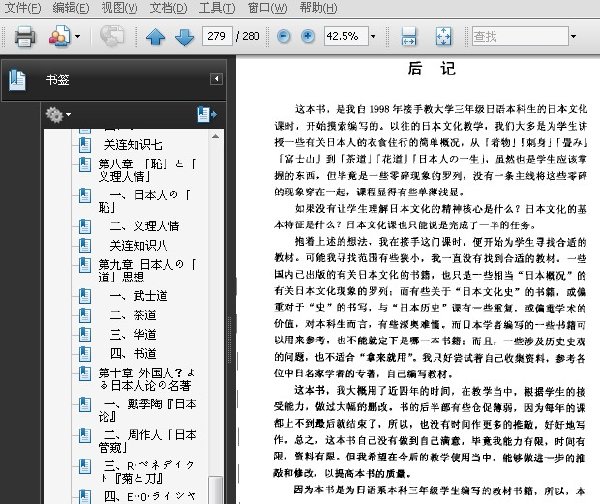Image resolution: width=600 pixels, height=504 pixels.
Task: Select bookmark 第八章「恥」と「义理人情」
Action: point(147,170)
